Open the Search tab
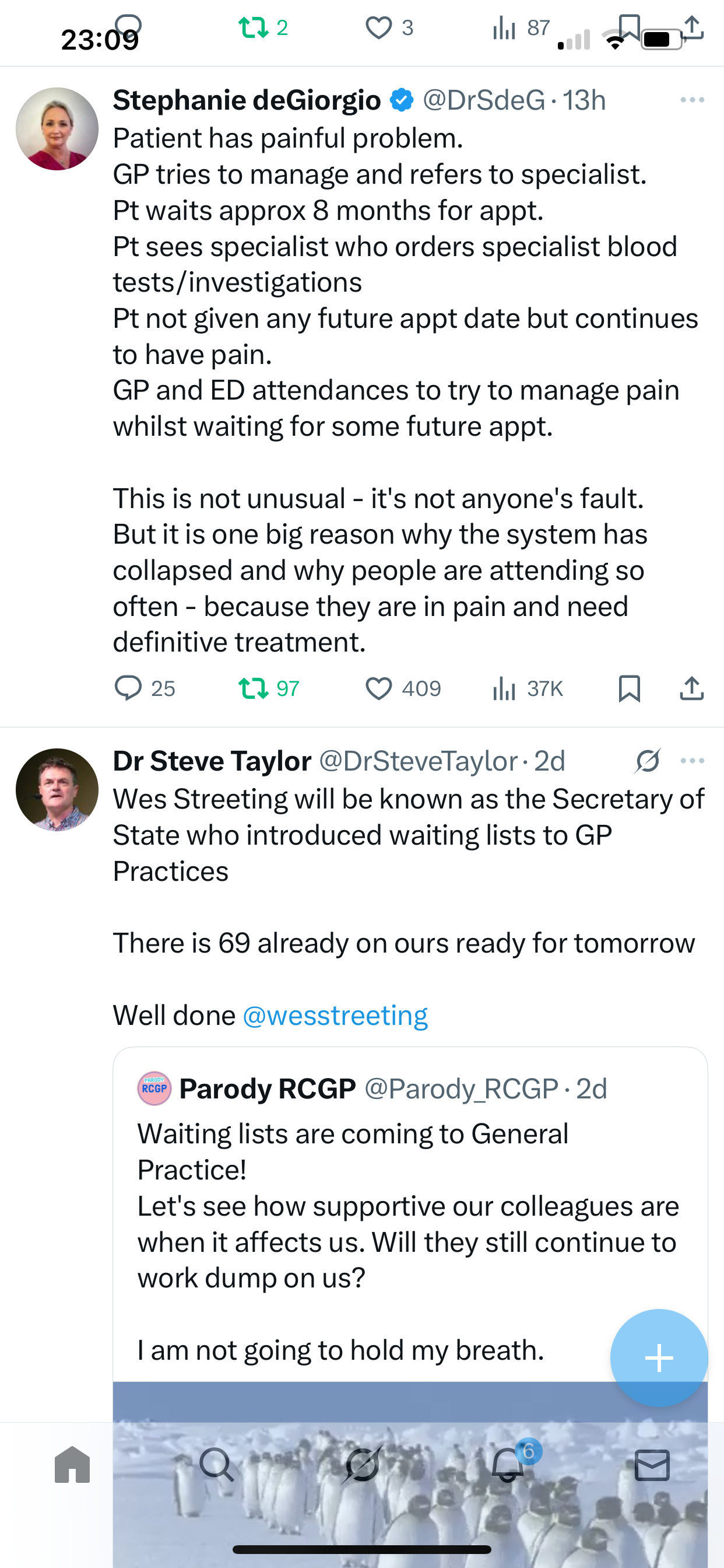 click(x=217, y=1465)
